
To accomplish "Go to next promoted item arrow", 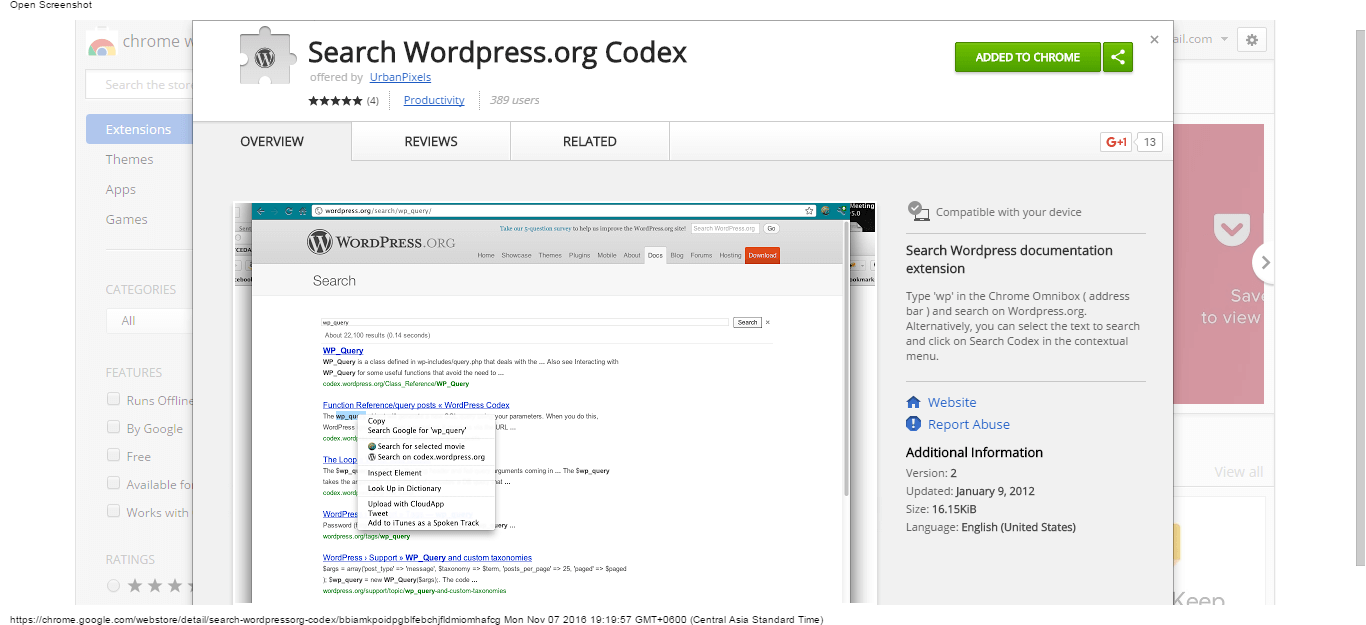I will (1264, 263).
